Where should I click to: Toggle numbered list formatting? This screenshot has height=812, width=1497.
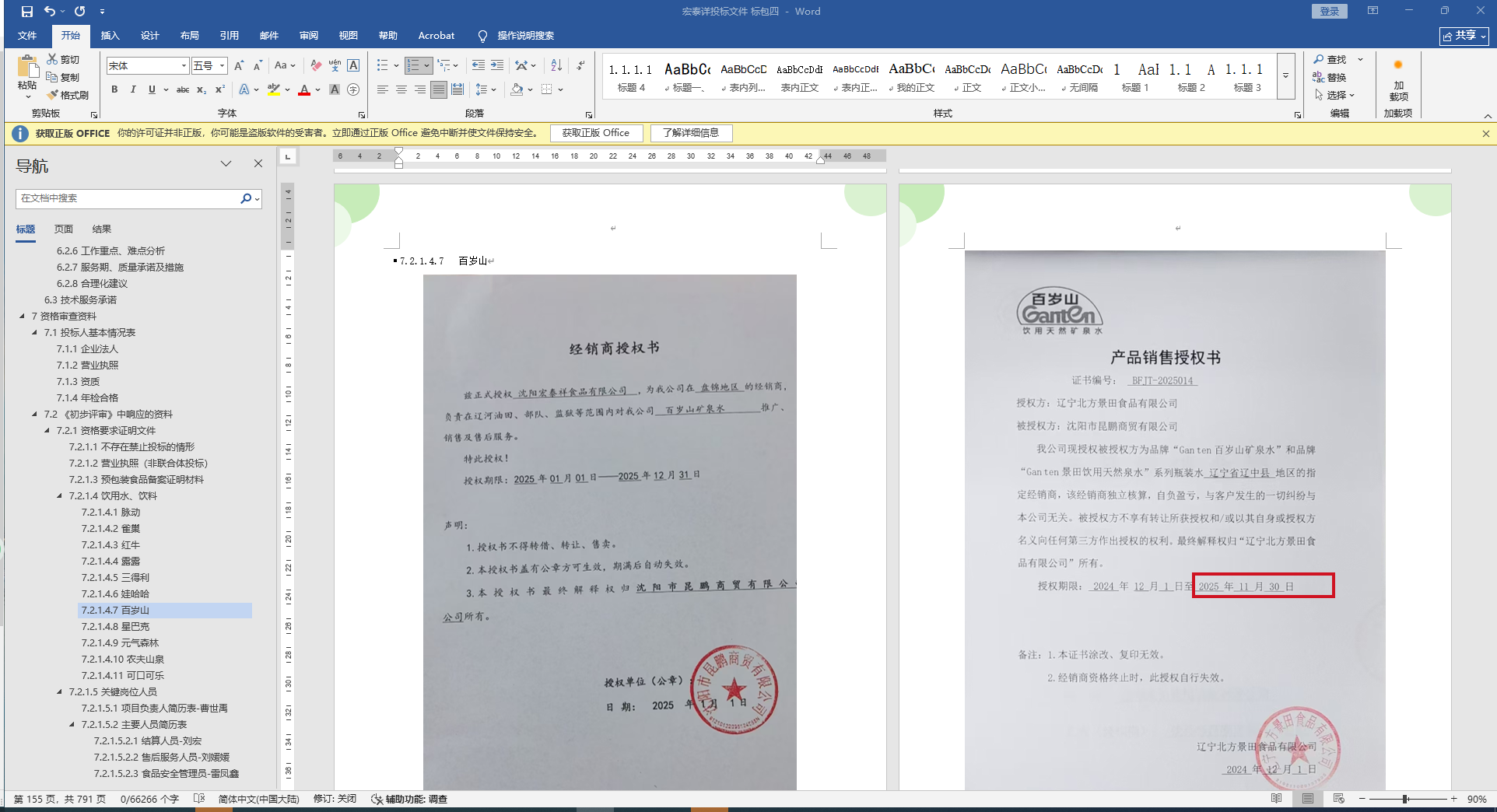[413, 65]
